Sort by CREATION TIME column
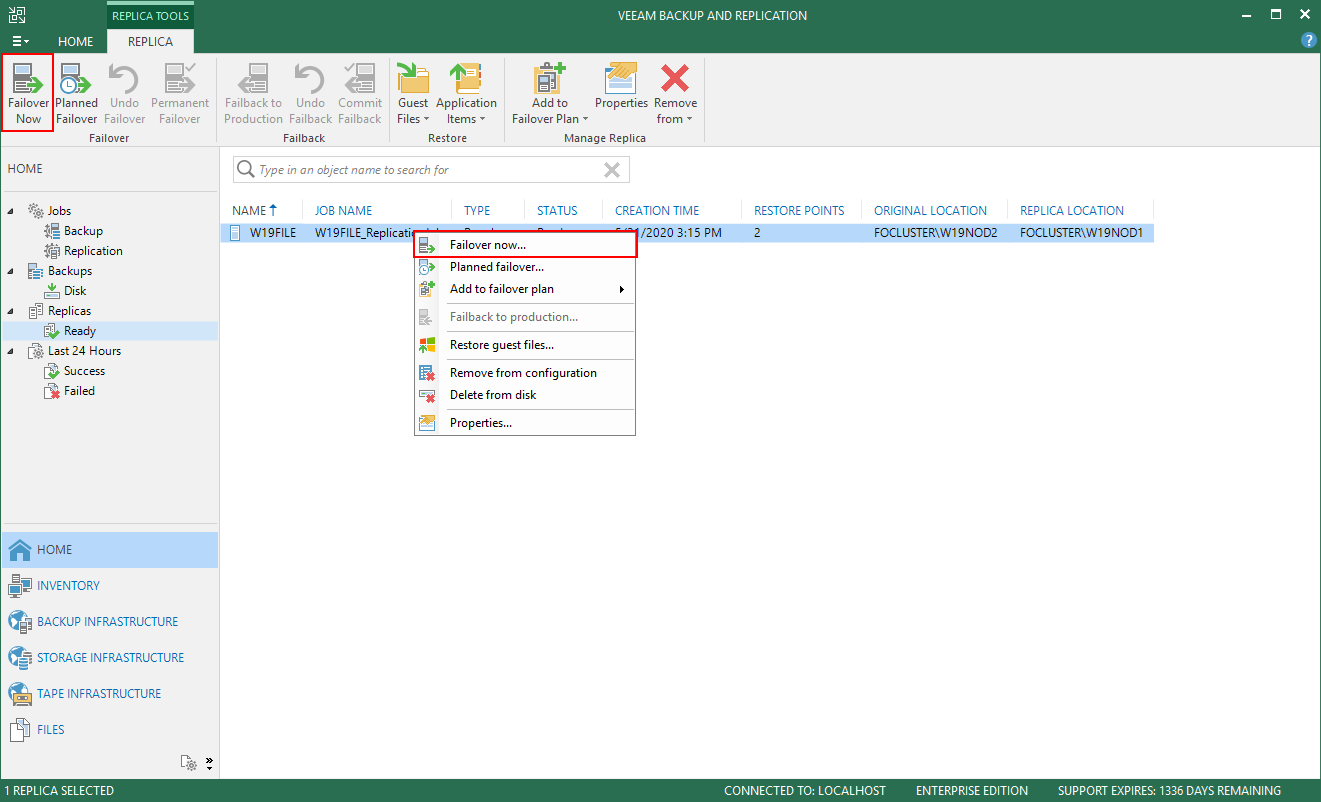1321x802 pixels. tap(657, 210)
